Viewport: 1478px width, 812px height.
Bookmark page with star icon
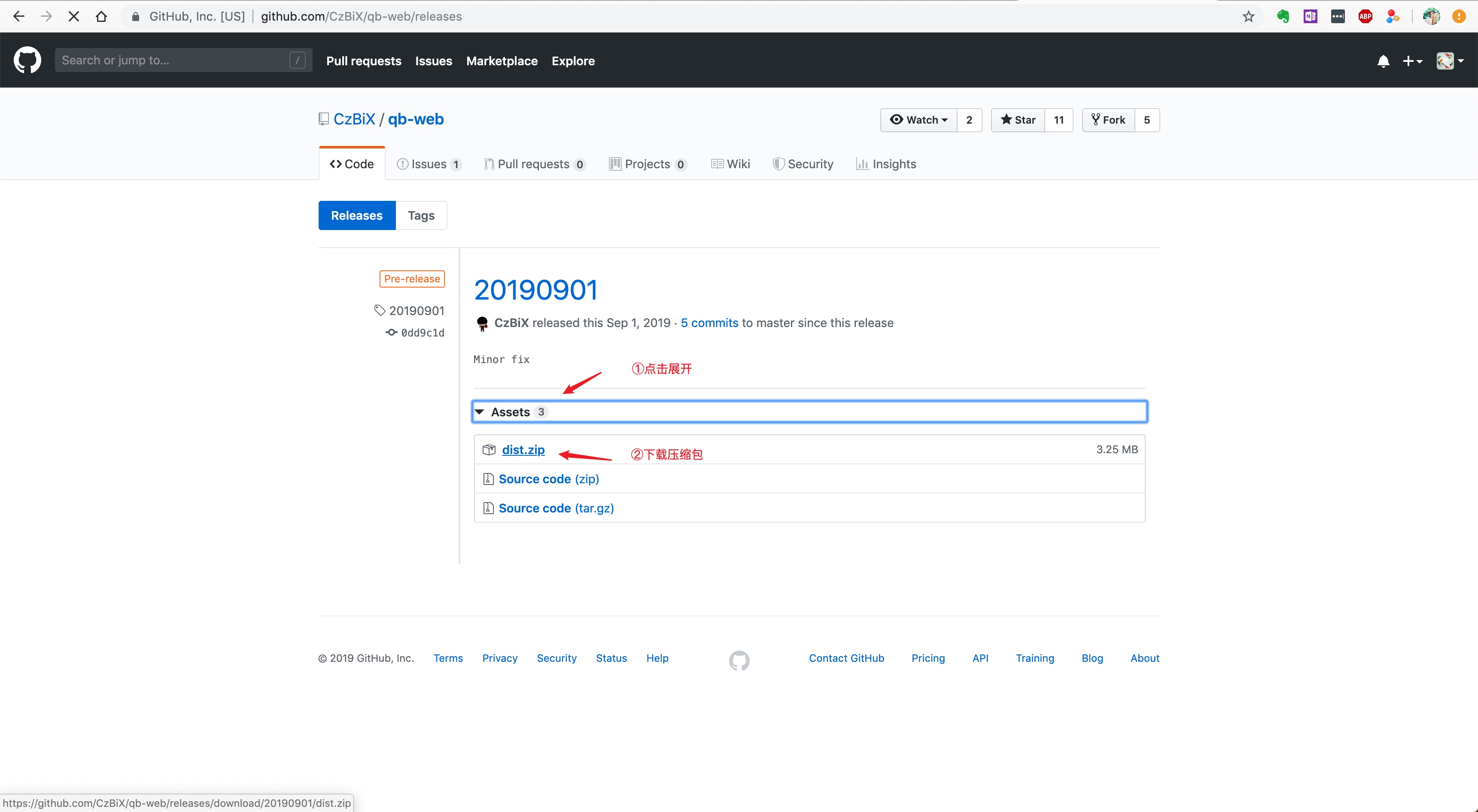click(1249, 17)
